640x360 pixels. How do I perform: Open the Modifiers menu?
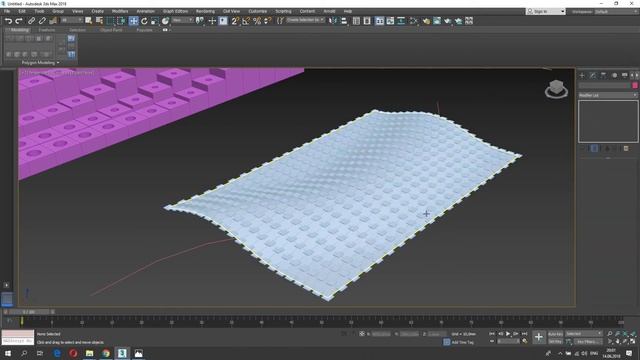(120, 11)
